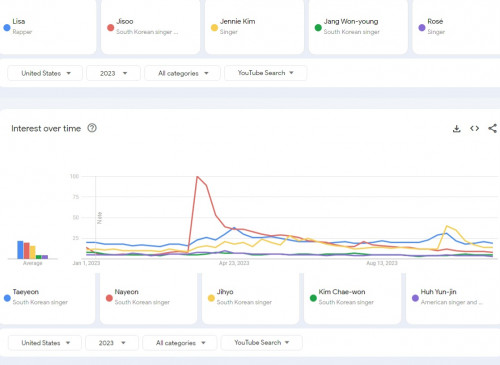Click the Average bar chart
Image resolution: width=500 pixels, height=365 pixels.
tap(33, 250)
